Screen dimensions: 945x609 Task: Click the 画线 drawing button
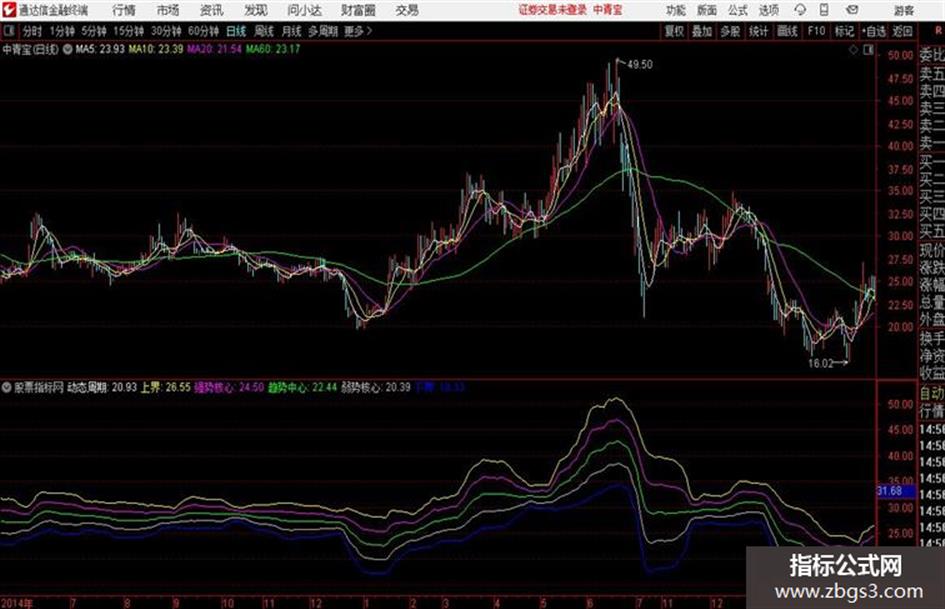[788, 31]
